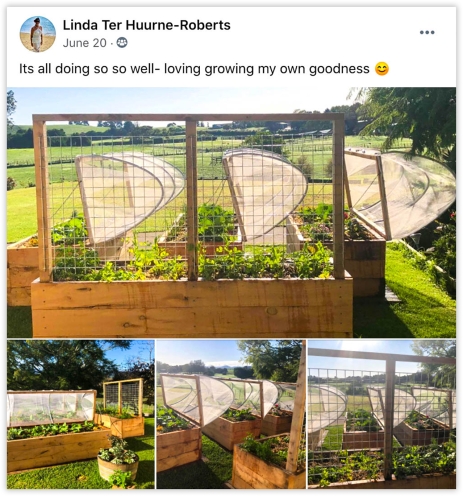Open the bottom-right photo with wire trellis
The height and width of the screenshot is (496, 463).
point(382,414)
